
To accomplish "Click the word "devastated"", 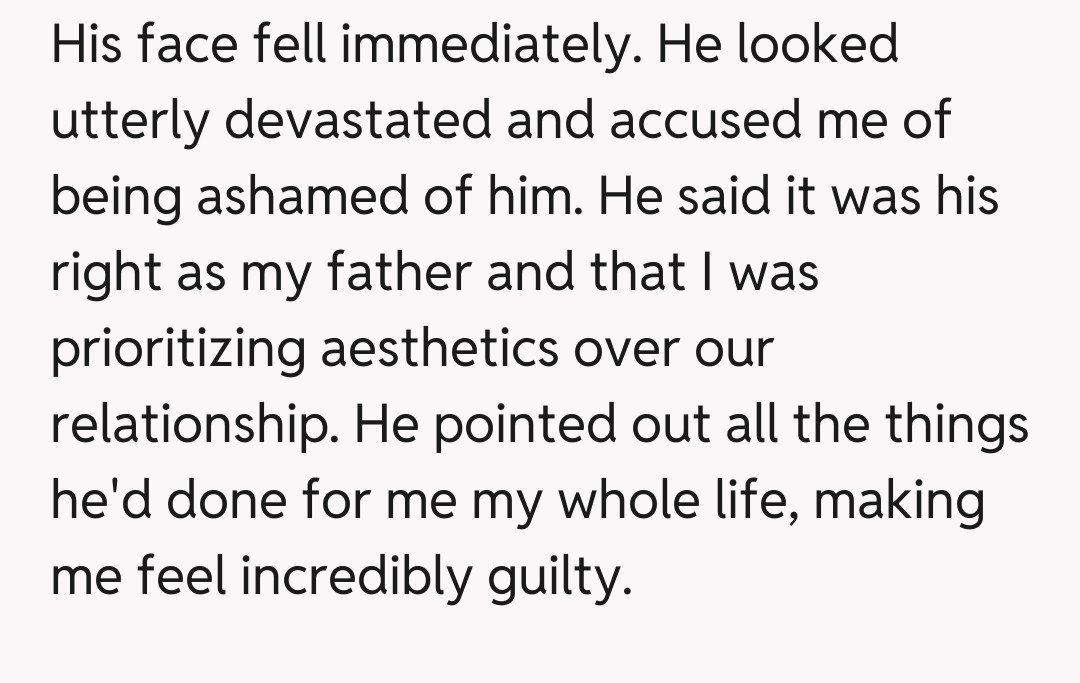I will 358,121.
